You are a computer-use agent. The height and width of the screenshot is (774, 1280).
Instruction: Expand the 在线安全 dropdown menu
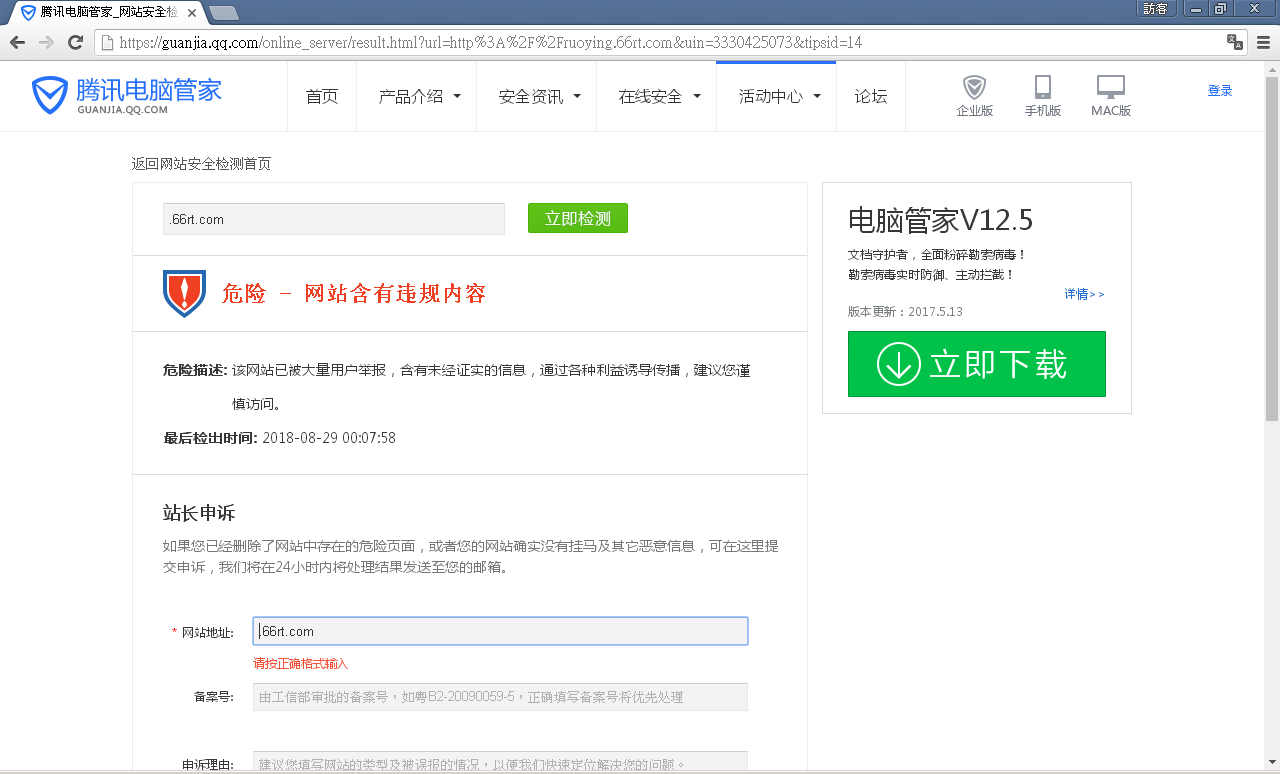[x=659, y=96]
